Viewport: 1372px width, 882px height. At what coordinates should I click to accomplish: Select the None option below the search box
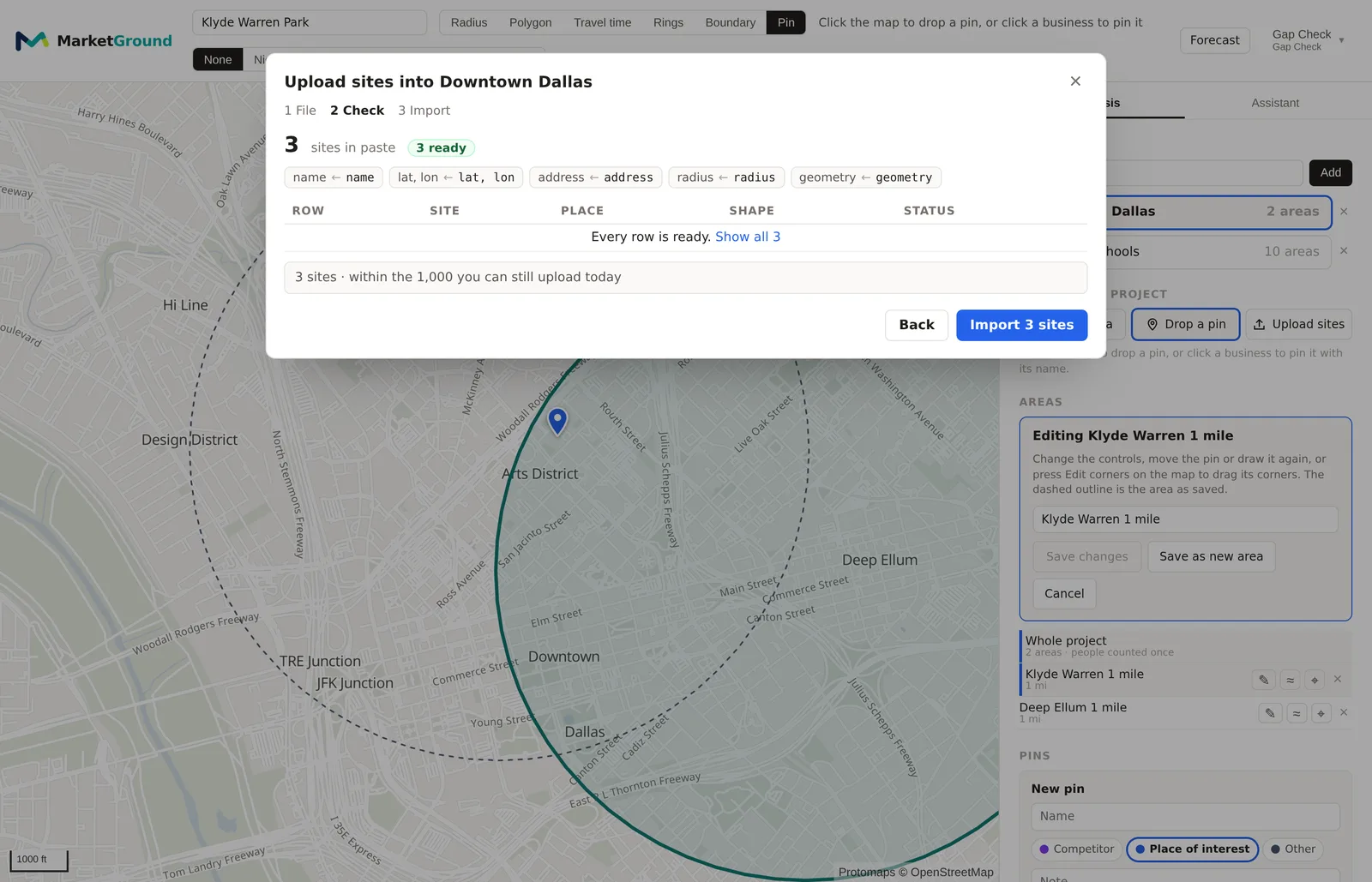tap(218, 60)
